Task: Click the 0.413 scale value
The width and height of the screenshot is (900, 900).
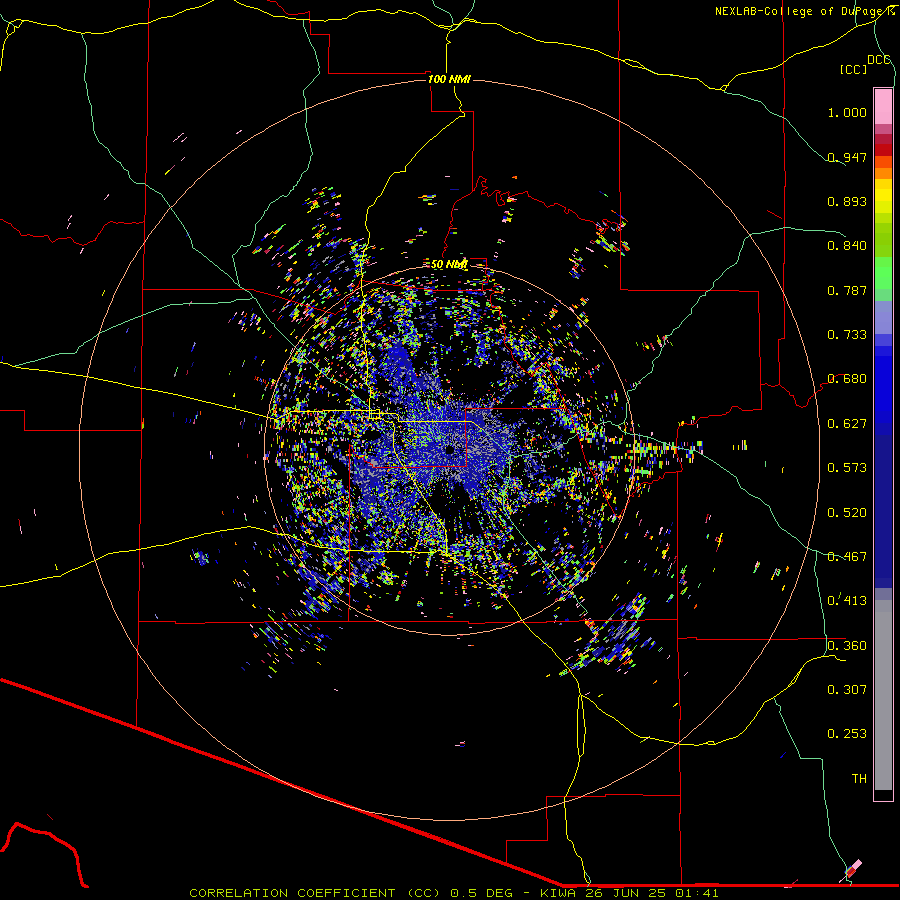Action: 847,601
